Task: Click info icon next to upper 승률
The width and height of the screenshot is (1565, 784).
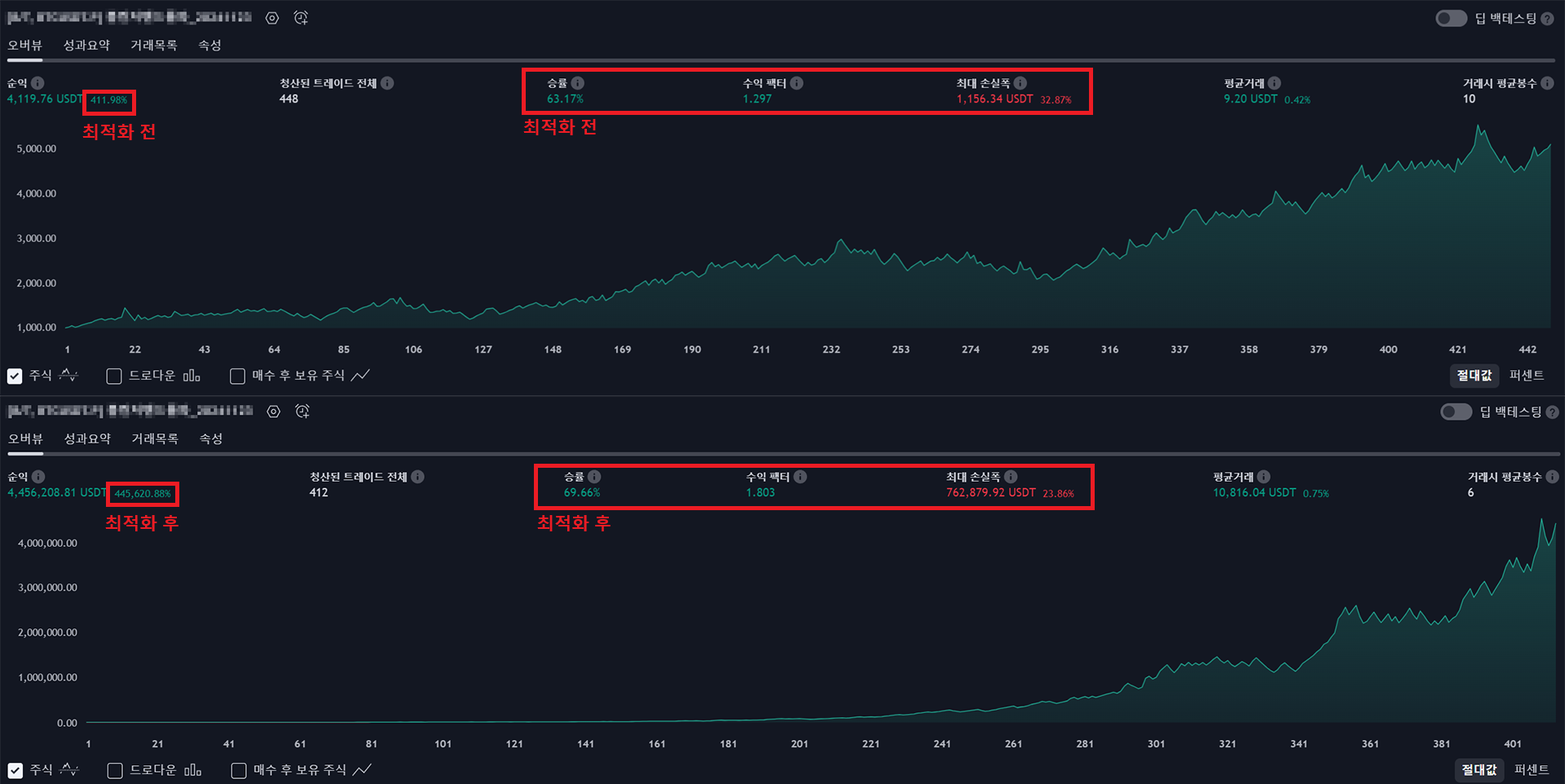Action: (577, 83)
